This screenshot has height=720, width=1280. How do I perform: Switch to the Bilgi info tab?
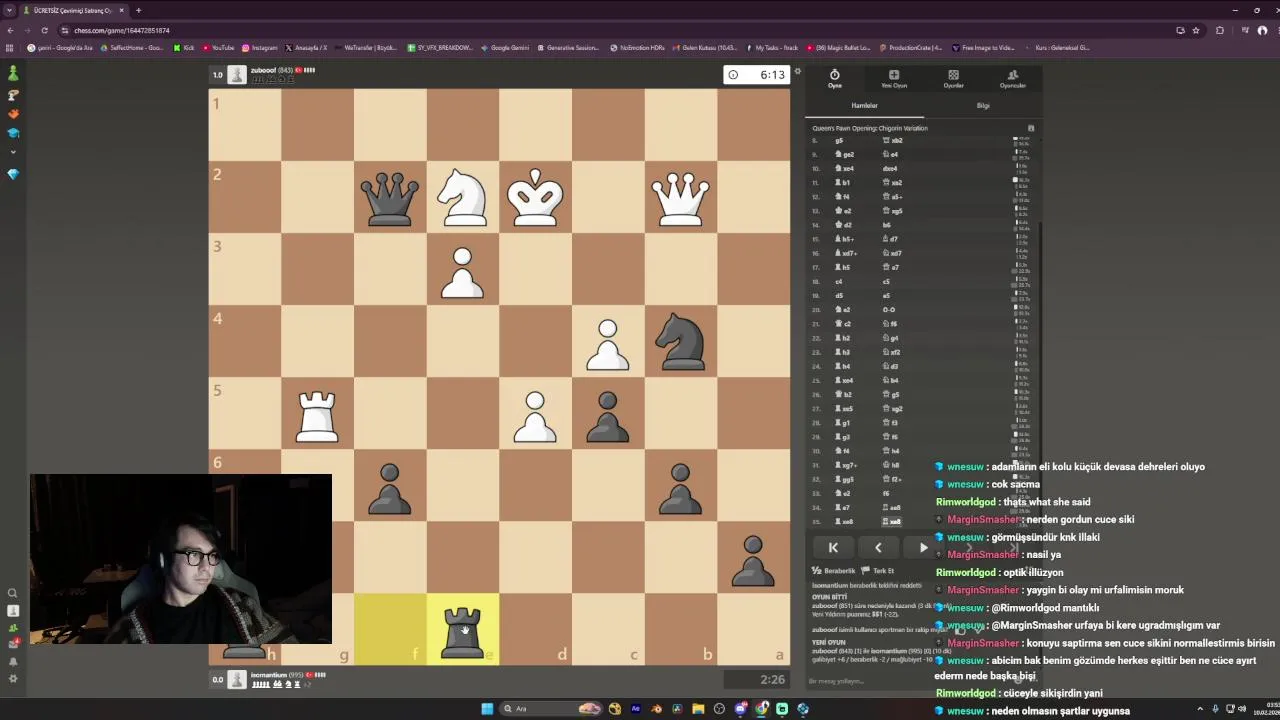pos(983,105)
